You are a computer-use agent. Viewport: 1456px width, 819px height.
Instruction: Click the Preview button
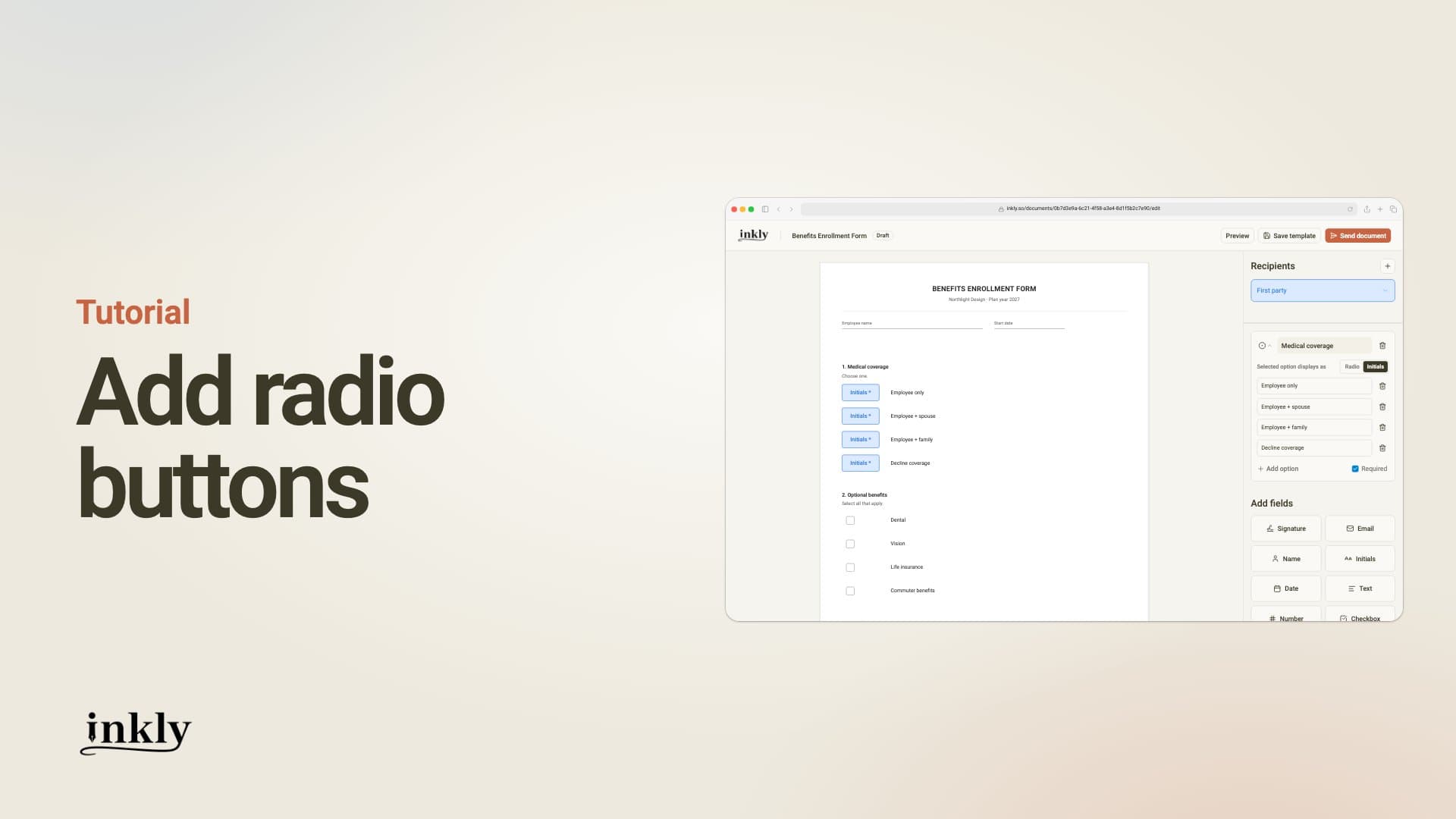1238,236
